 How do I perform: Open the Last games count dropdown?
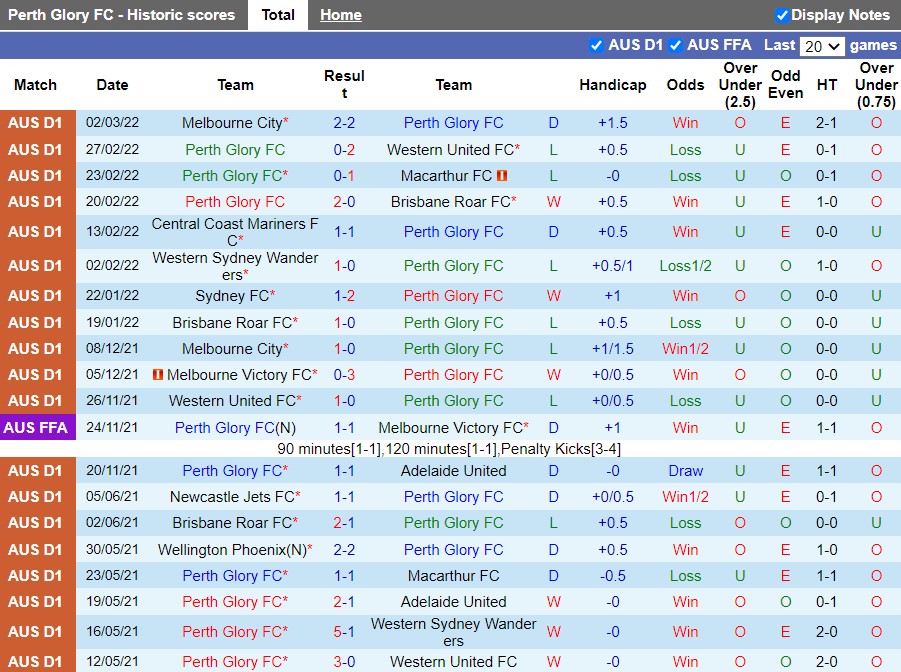pyautogui.click(x=822, y=46)
